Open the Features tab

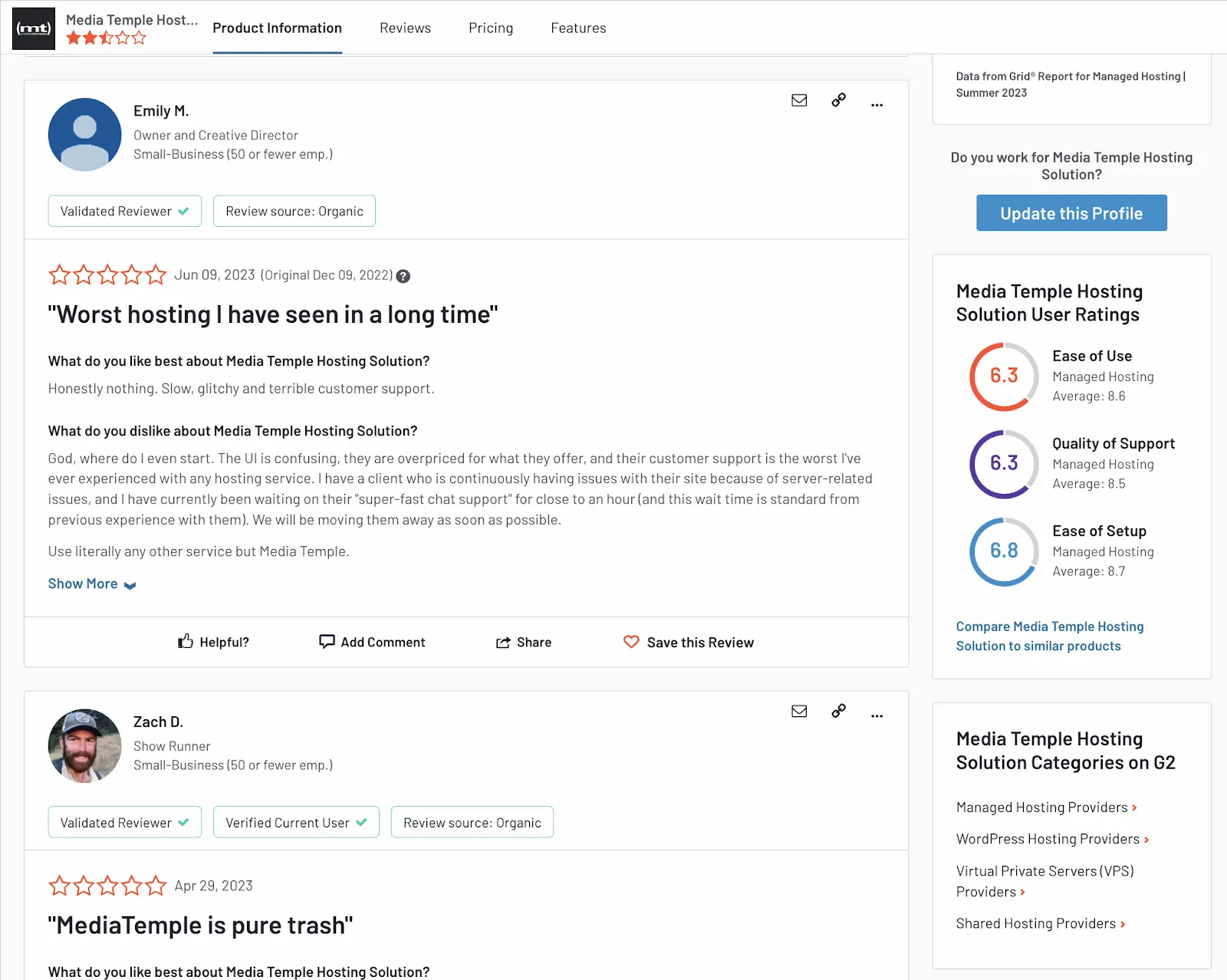point(579,28)
